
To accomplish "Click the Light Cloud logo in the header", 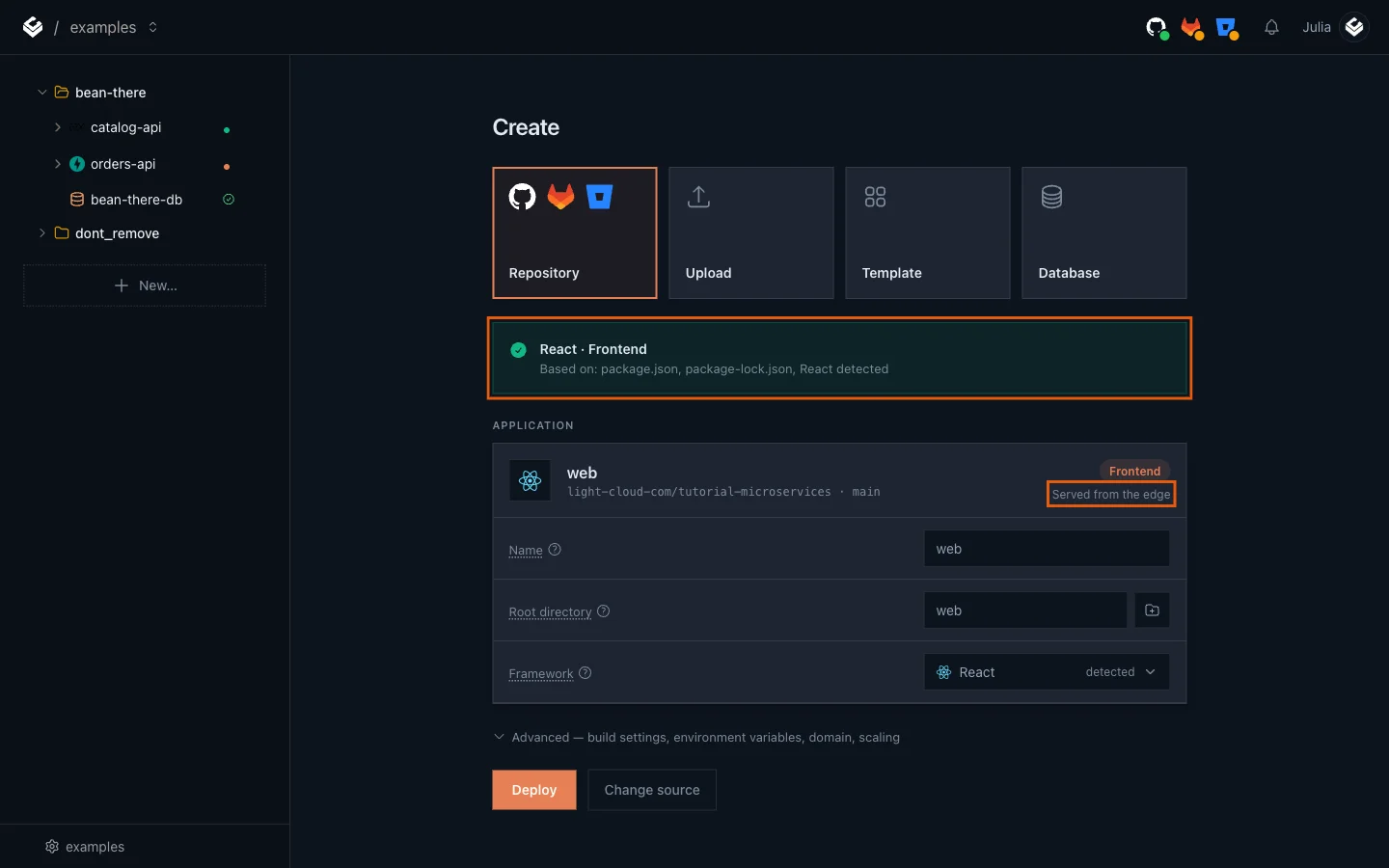I will tap(33, 27).
